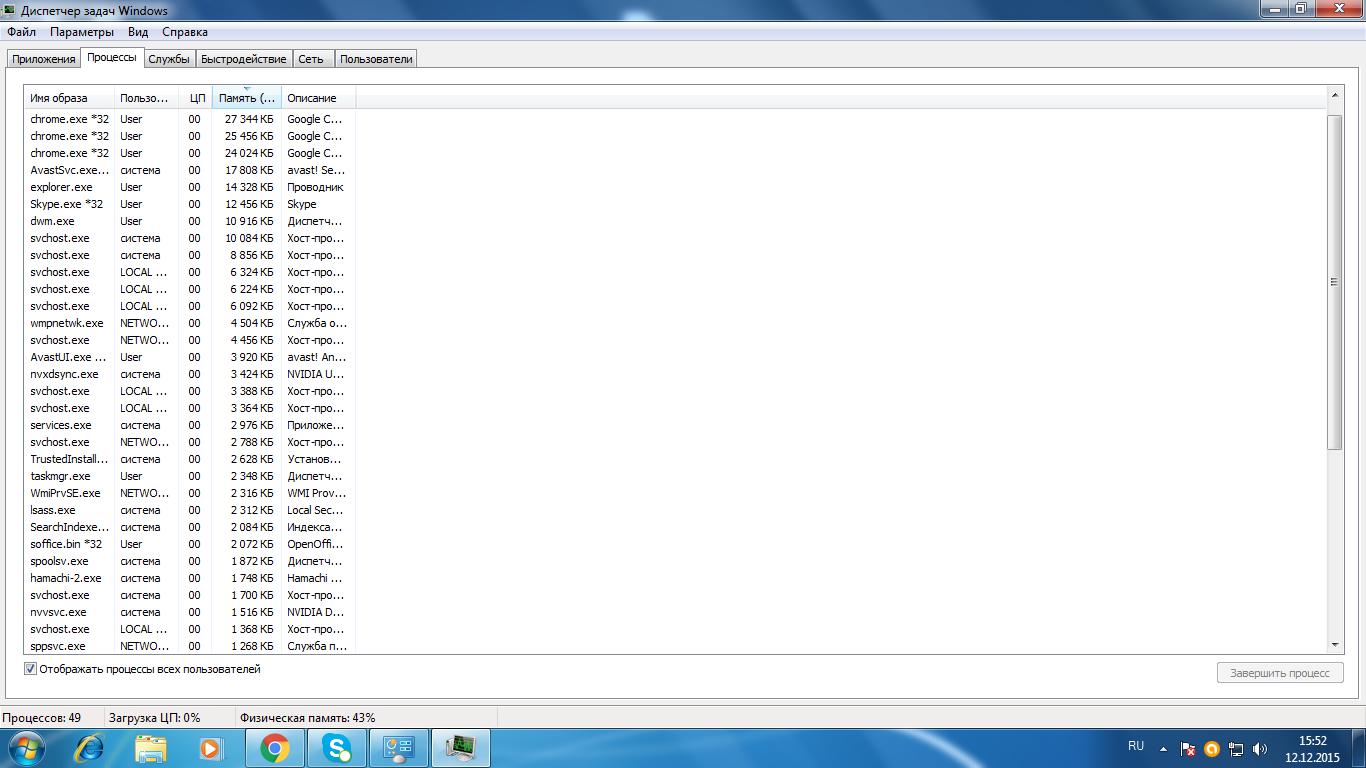Click the process list scrollbar thumb
Image resolution: width=1366 pixels, height=768 pixels.
coord(1335,282)
